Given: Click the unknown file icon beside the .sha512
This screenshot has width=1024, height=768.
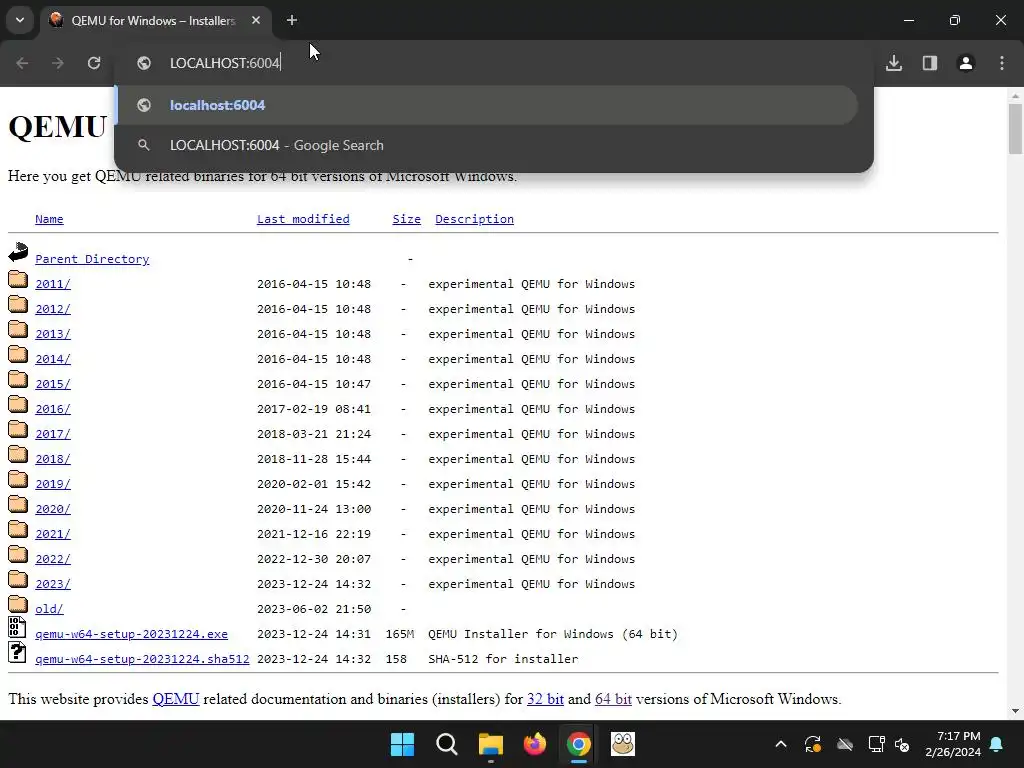Looking at the screenshot, I should click(17, 652).
